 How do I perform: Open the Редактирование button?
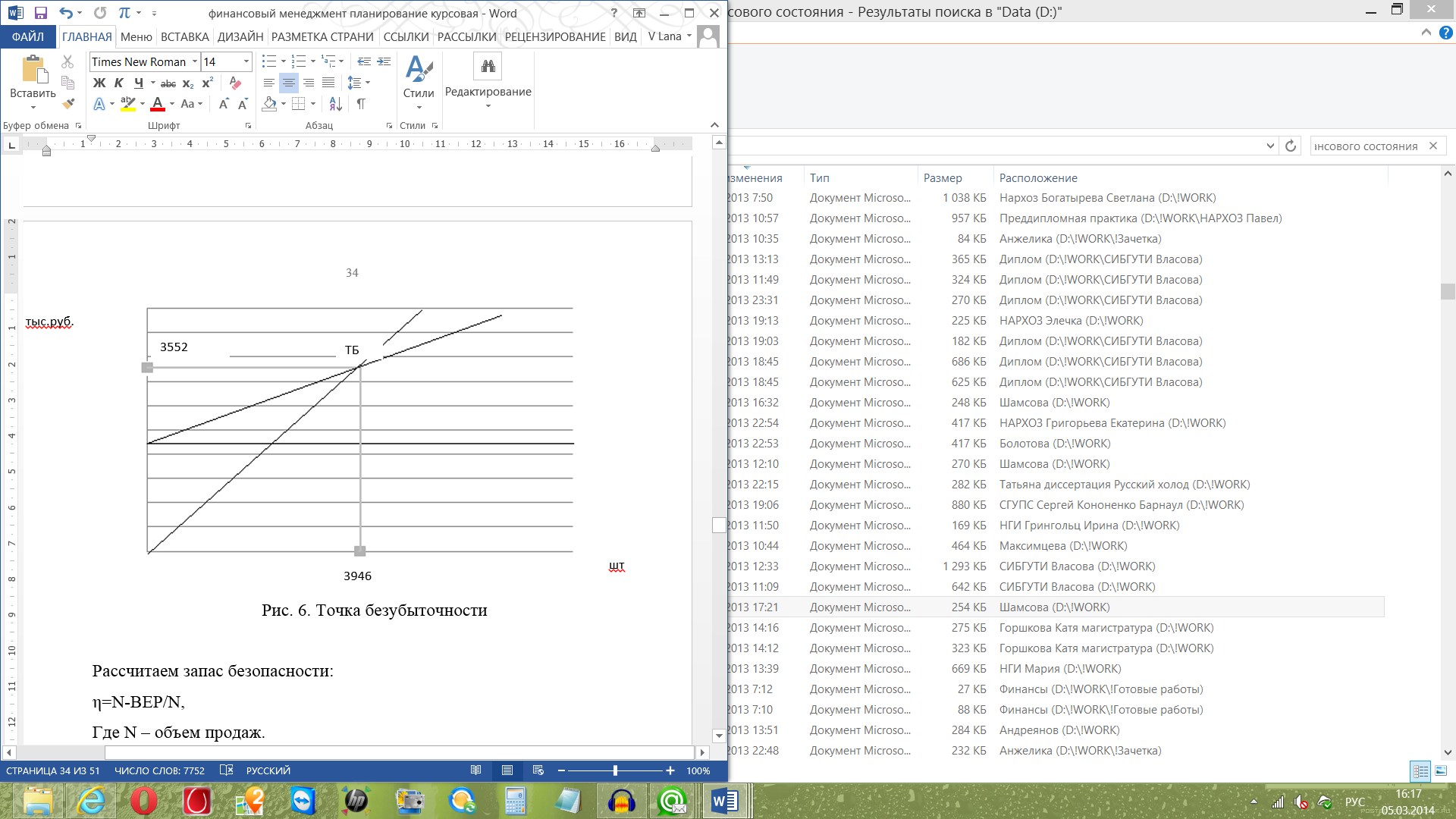488,80
